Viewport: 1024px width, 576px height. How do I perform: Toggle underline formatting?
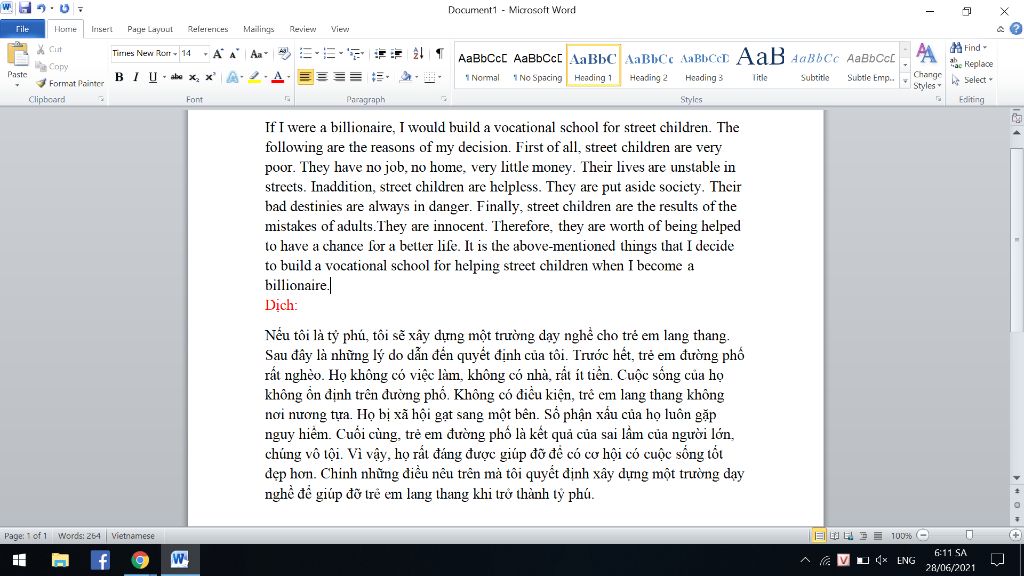point(152,77)
